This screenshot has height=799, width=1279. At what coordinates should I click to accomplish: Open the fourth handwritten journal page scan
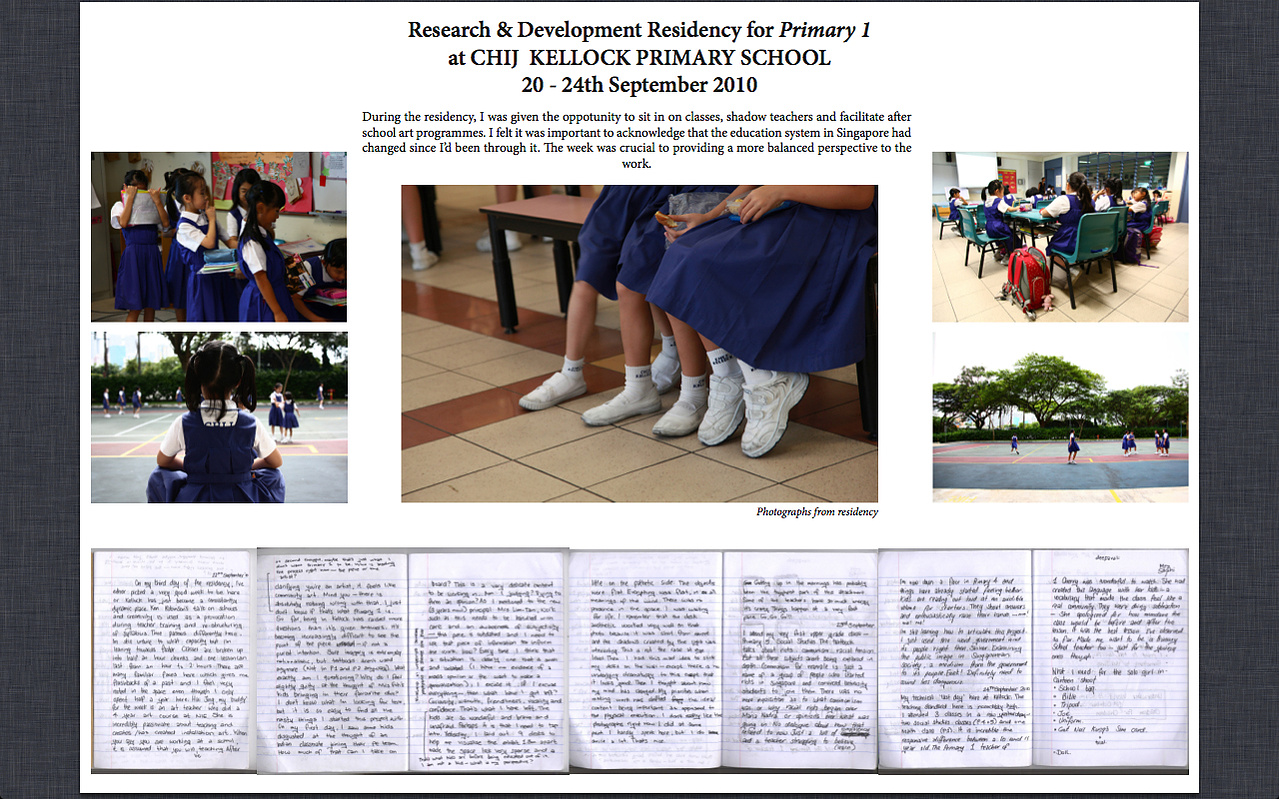click(x=645, y=661)
